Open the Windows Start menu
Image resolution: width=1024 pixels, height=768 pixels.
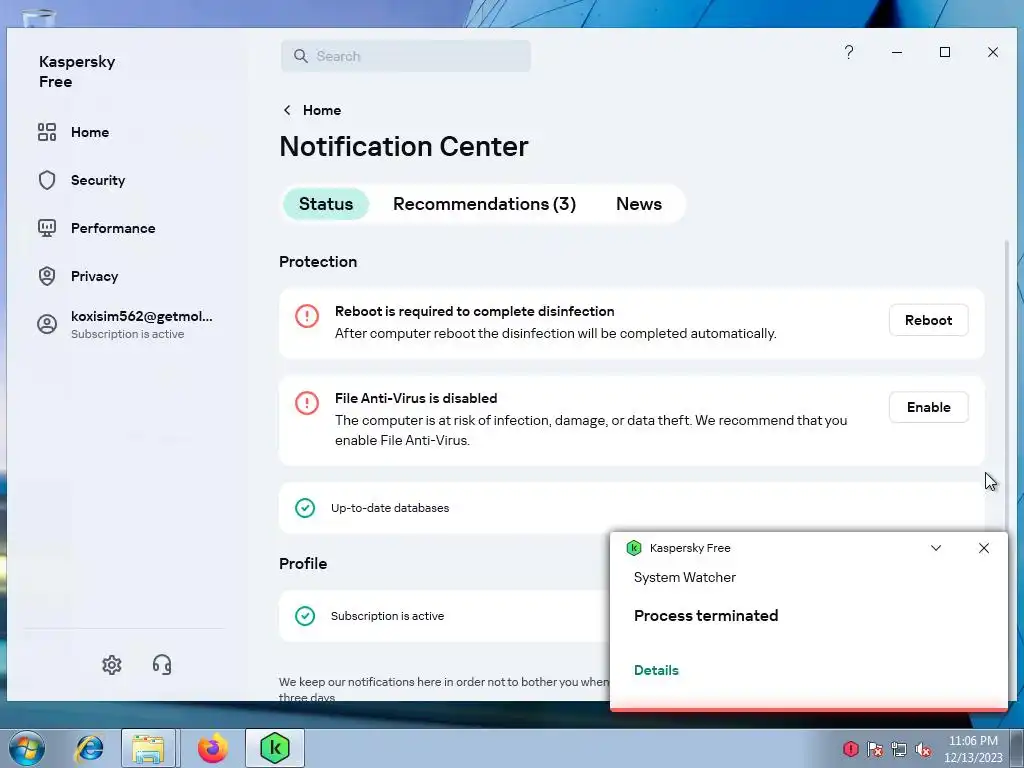click(x=27, y=748)
